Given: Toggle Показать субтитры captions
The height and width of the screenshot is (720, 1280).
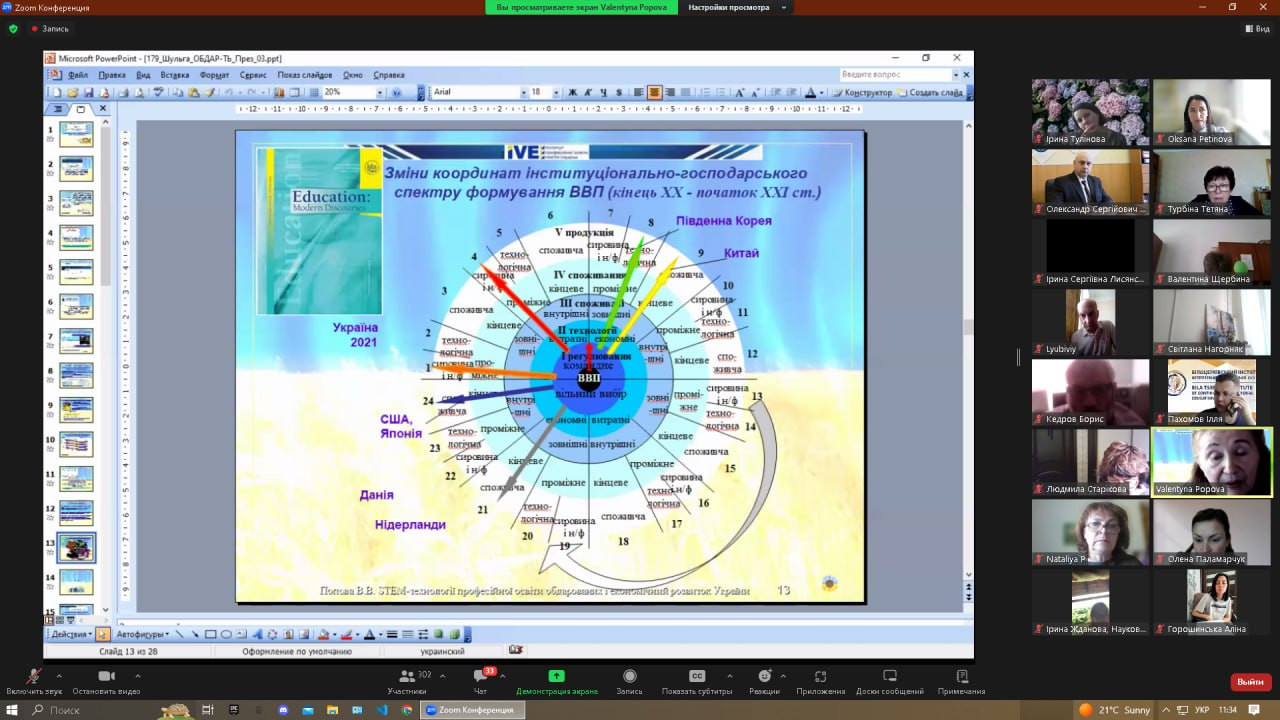Looking at the screenshot, I should [x=697, y=676].
